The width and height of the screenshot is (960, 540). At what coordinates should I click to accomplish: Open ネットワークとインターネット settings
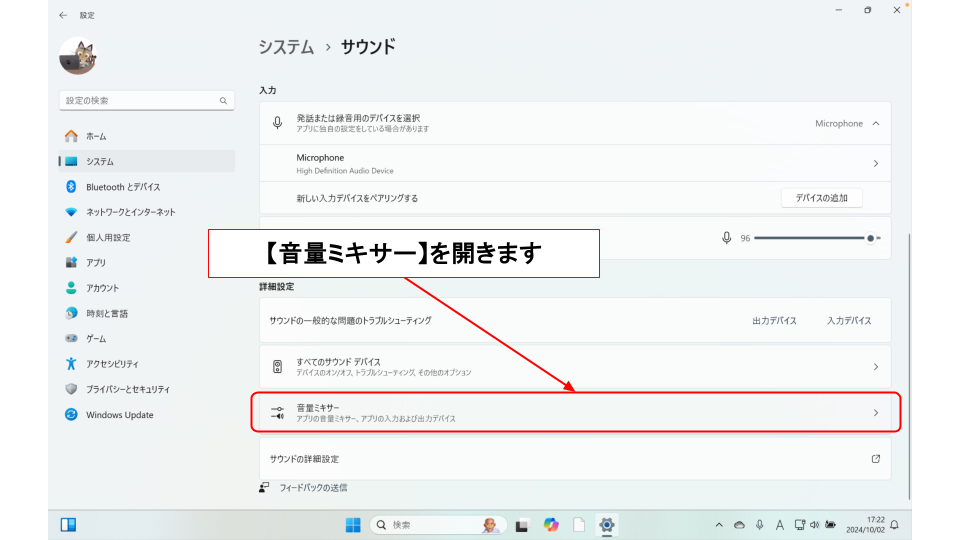point(130,212)
